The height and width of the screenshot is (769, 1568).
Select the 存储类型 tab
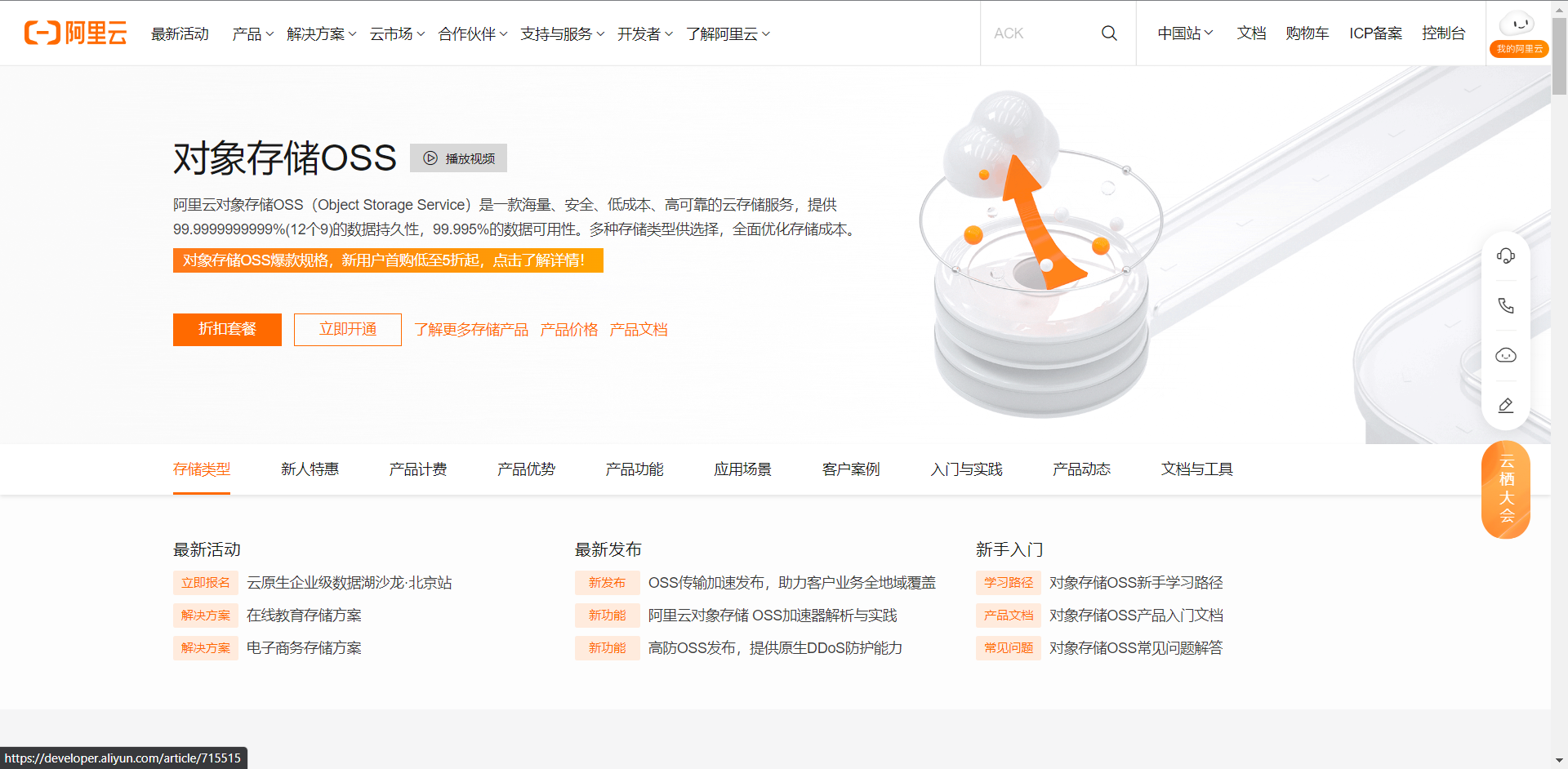click(202, 469)
